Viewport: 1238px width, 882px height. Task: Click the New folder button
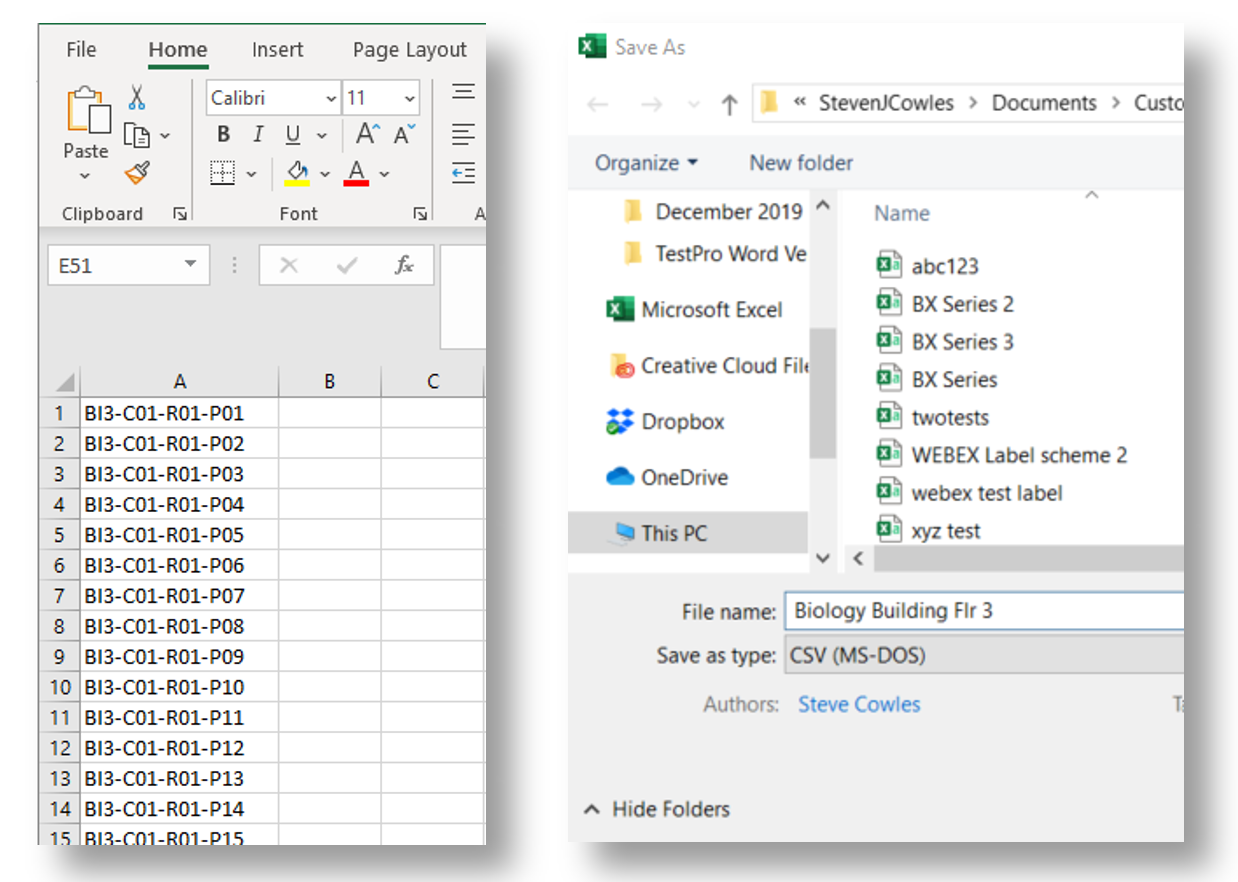pyautogui.click(x=800, y=163)
